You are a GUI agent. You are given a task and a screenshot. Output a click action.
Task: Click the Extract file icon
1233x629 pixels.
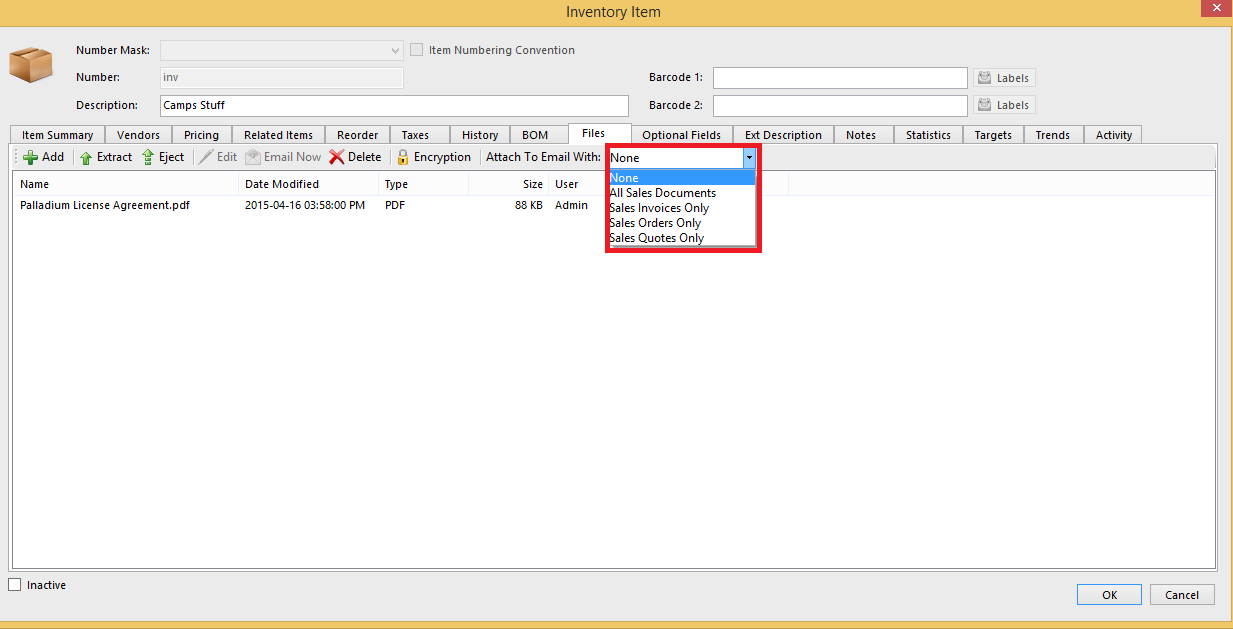click(86, 157)
